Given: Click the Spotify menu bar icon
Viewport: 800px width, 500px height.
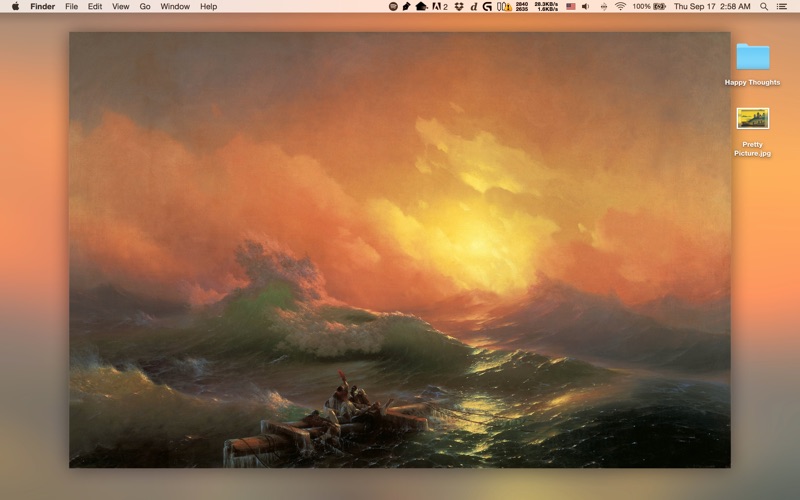Looking at the screenshot, I should click(393, 7).
